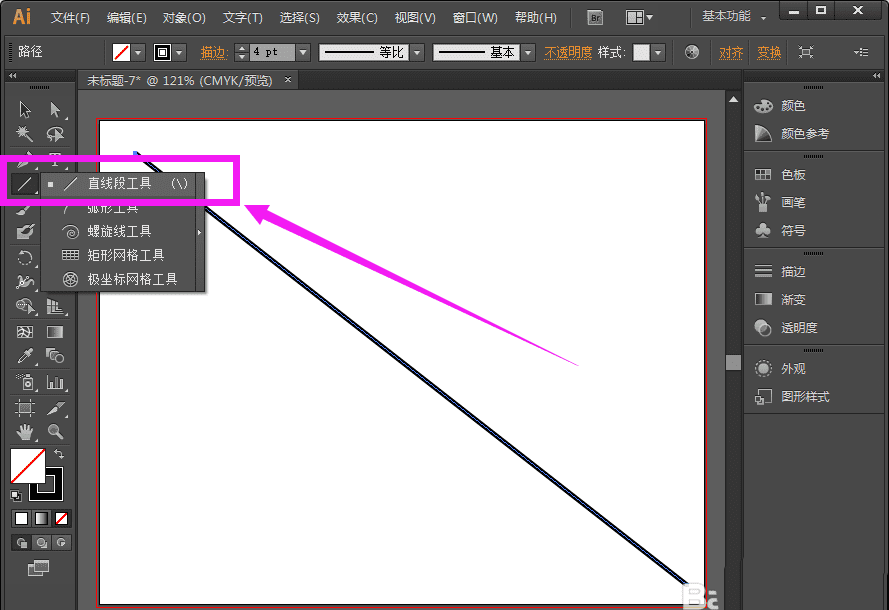Tear off the line tools flyout

[199, 232]
